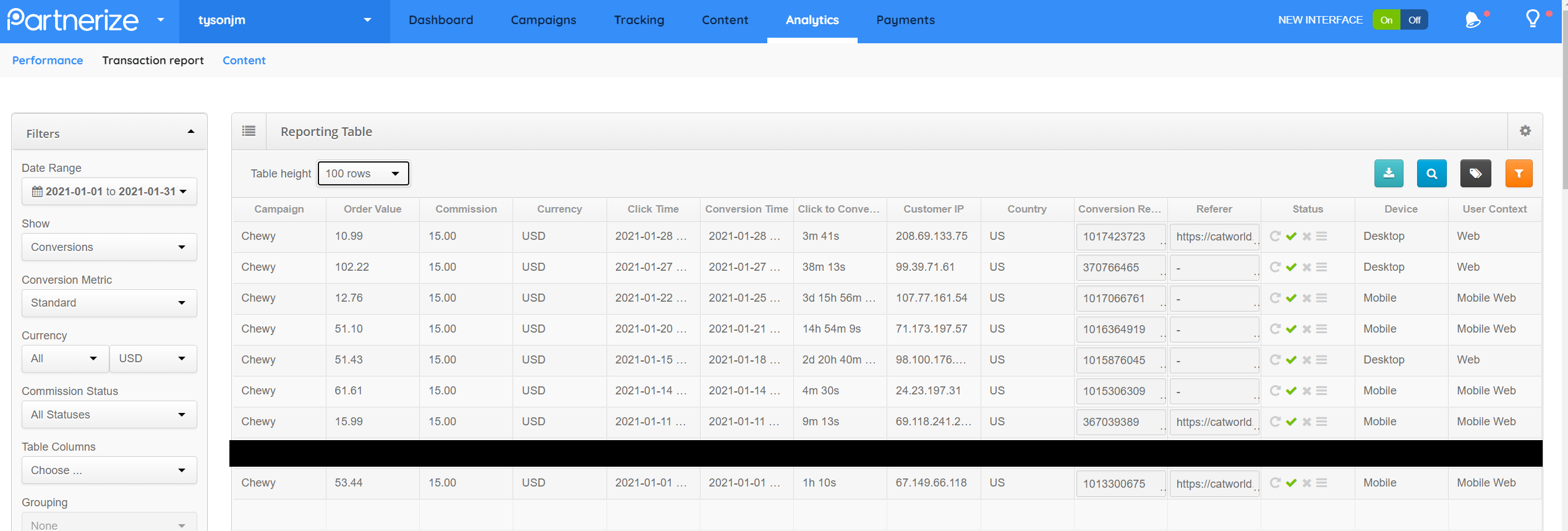Open the Show Conversions dropdown
Screen dimensions: 1568x531
pyautogui.click(x=109, y=247)
